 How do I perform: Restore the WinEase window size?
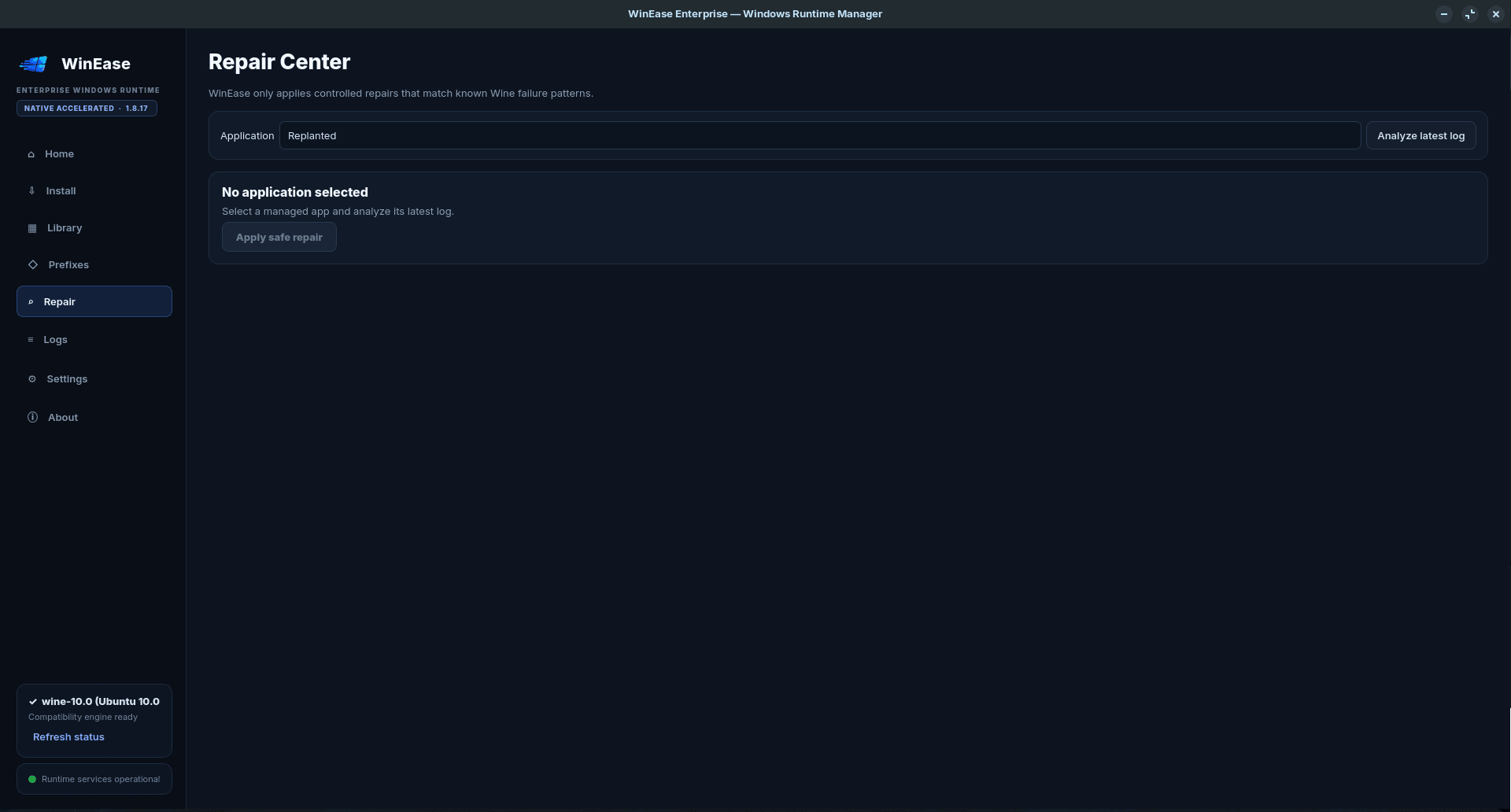click(1470, 14)
